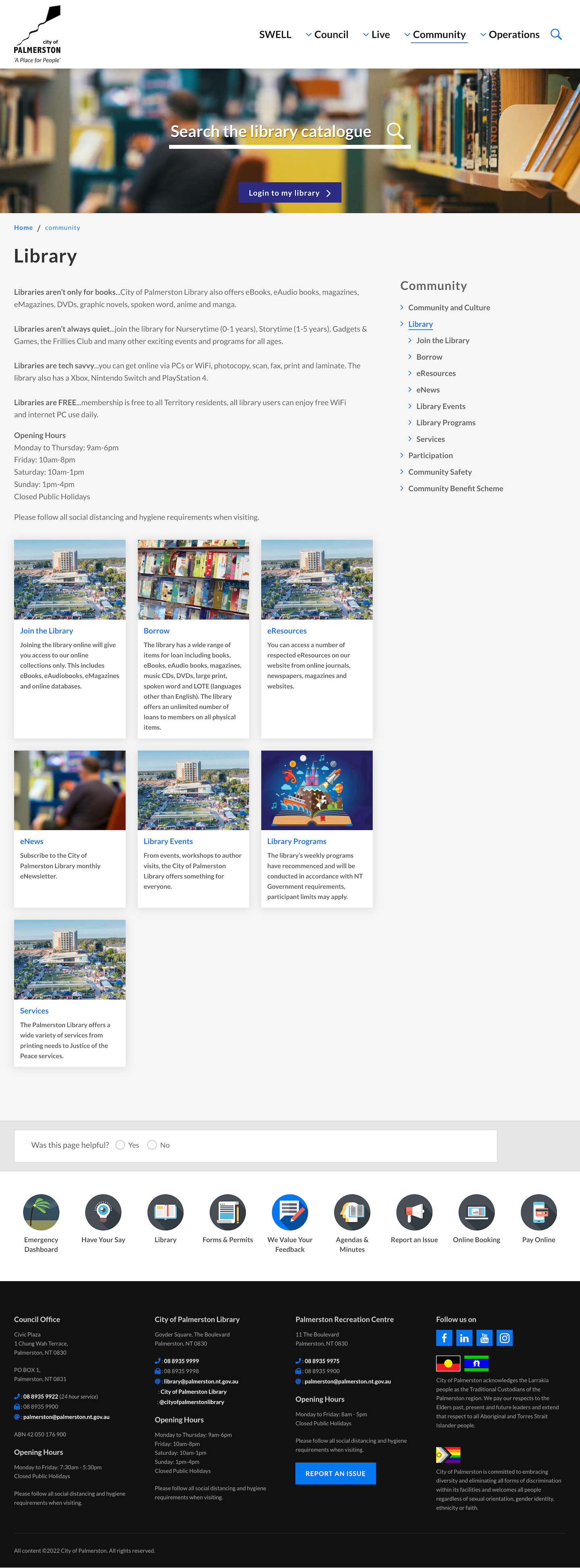Expand the Council dropdown menu
The image size is (580, 1568).
pos(327,35)
